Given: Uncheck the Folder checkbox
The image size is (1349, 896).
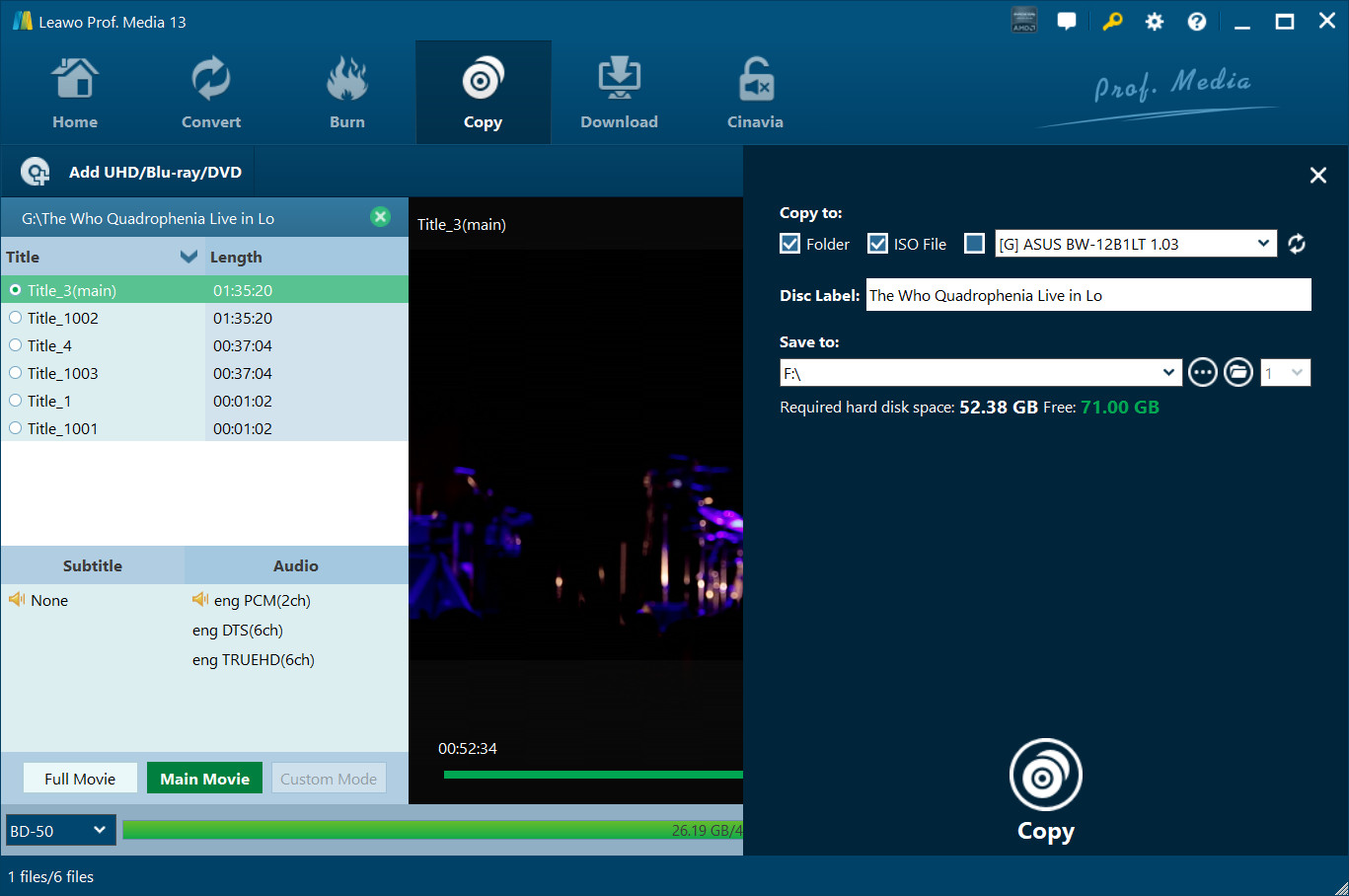Looking at the screenshot, I should click(789, 244).
